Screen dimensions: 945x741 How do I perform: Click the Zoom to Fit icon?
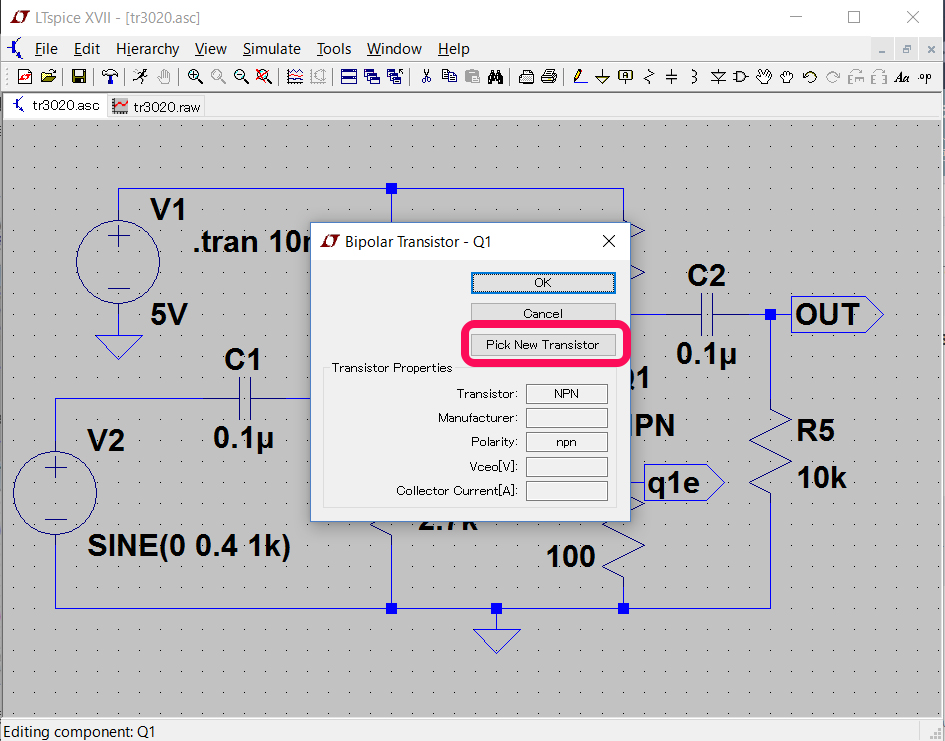263,76
